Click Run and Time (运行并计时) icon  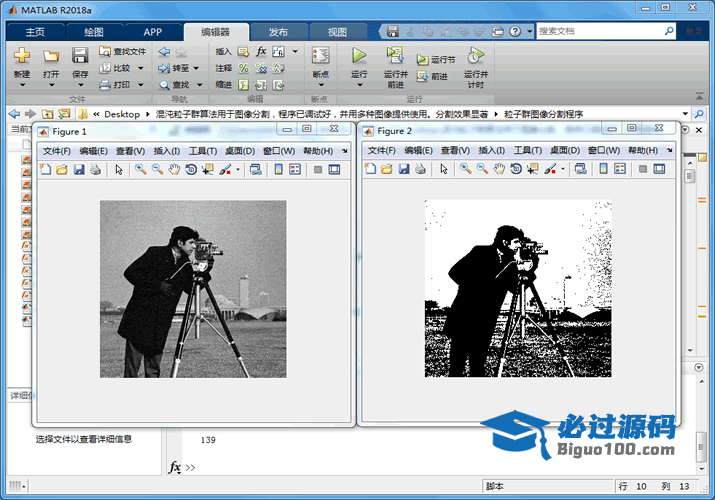(x=476, y=55)
